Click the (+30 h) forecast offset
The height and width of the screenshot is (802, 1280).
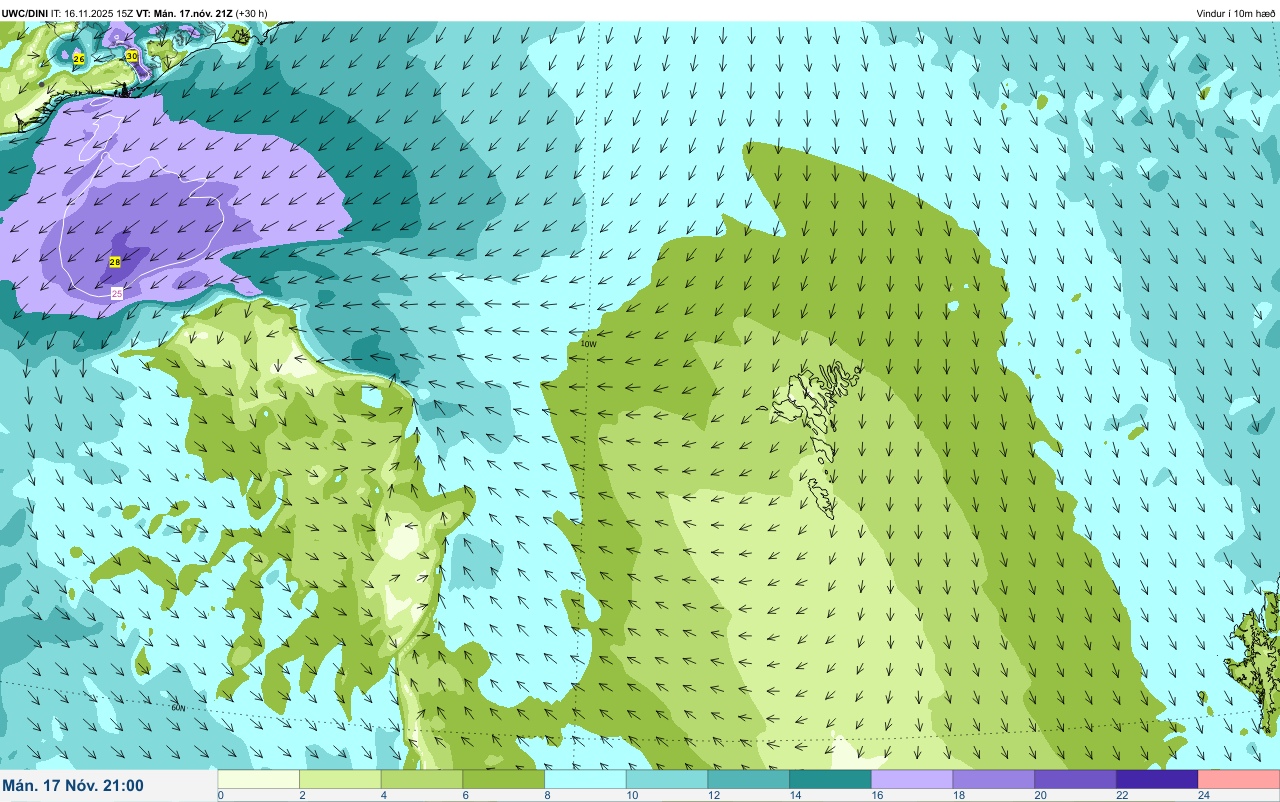251,13
